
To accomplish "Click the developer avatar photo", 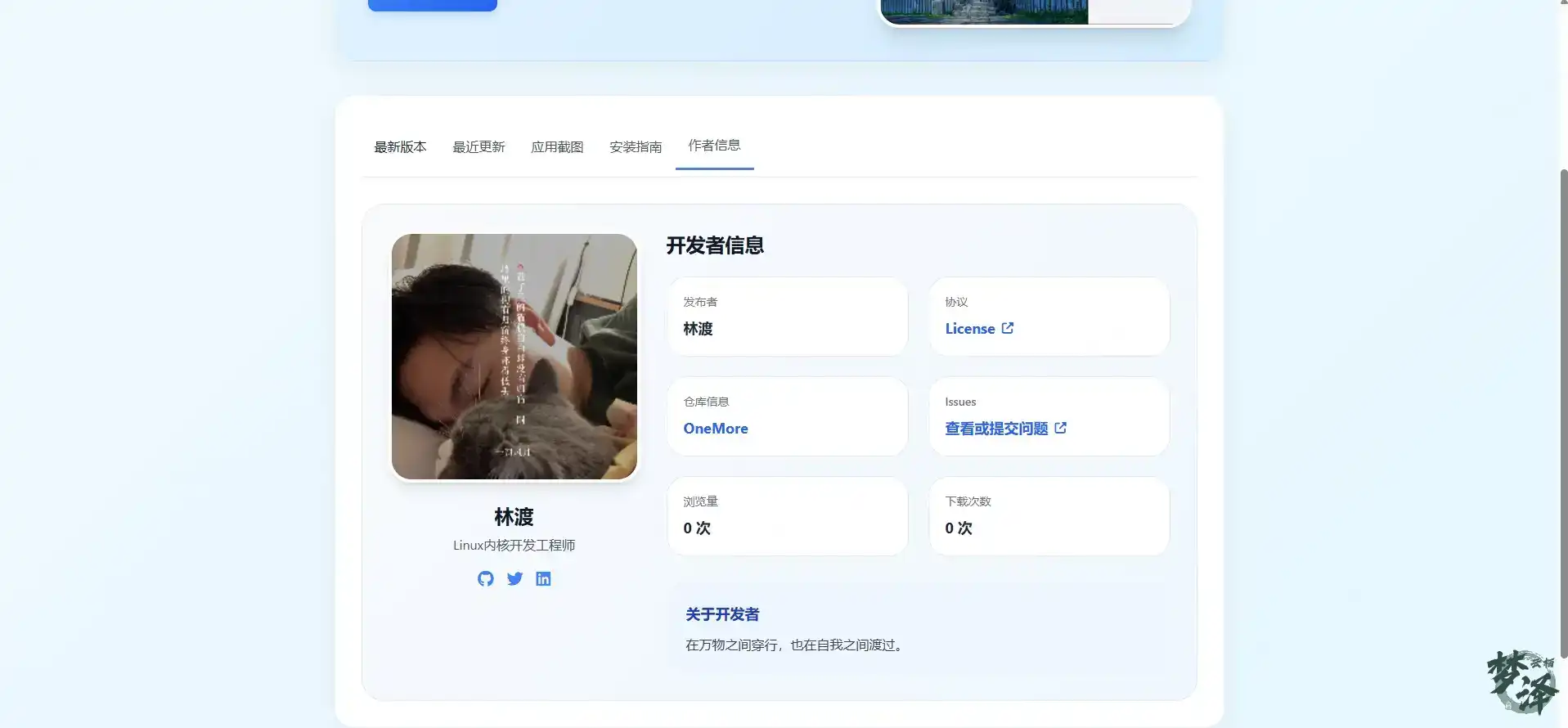I will [x=514, y=357].
